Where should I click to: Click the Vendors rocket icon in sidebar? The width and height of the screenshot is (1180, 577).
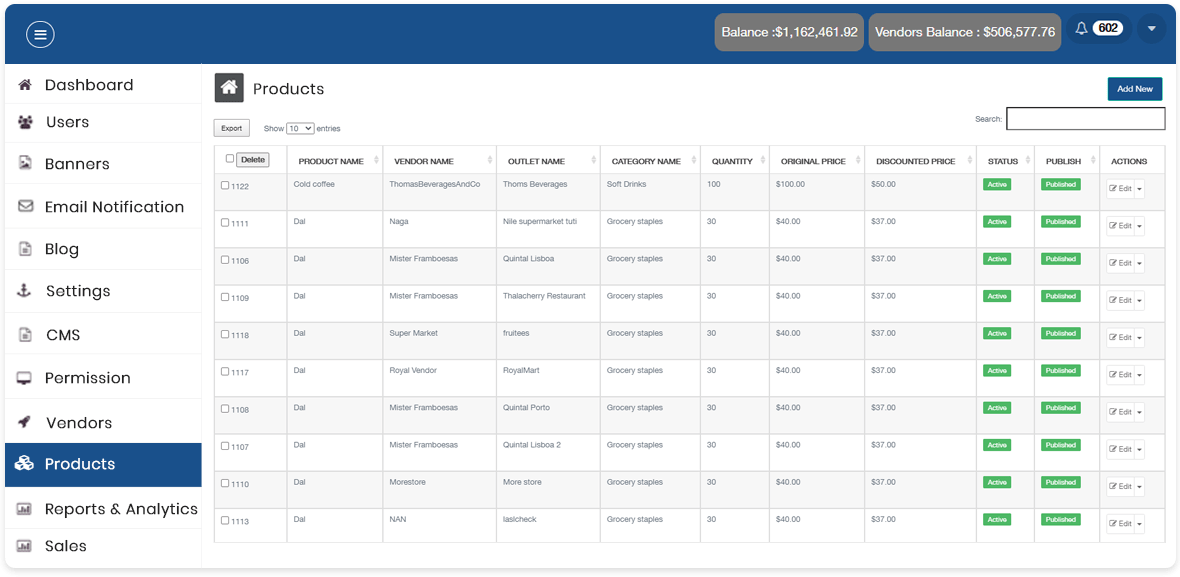(25, 423)
